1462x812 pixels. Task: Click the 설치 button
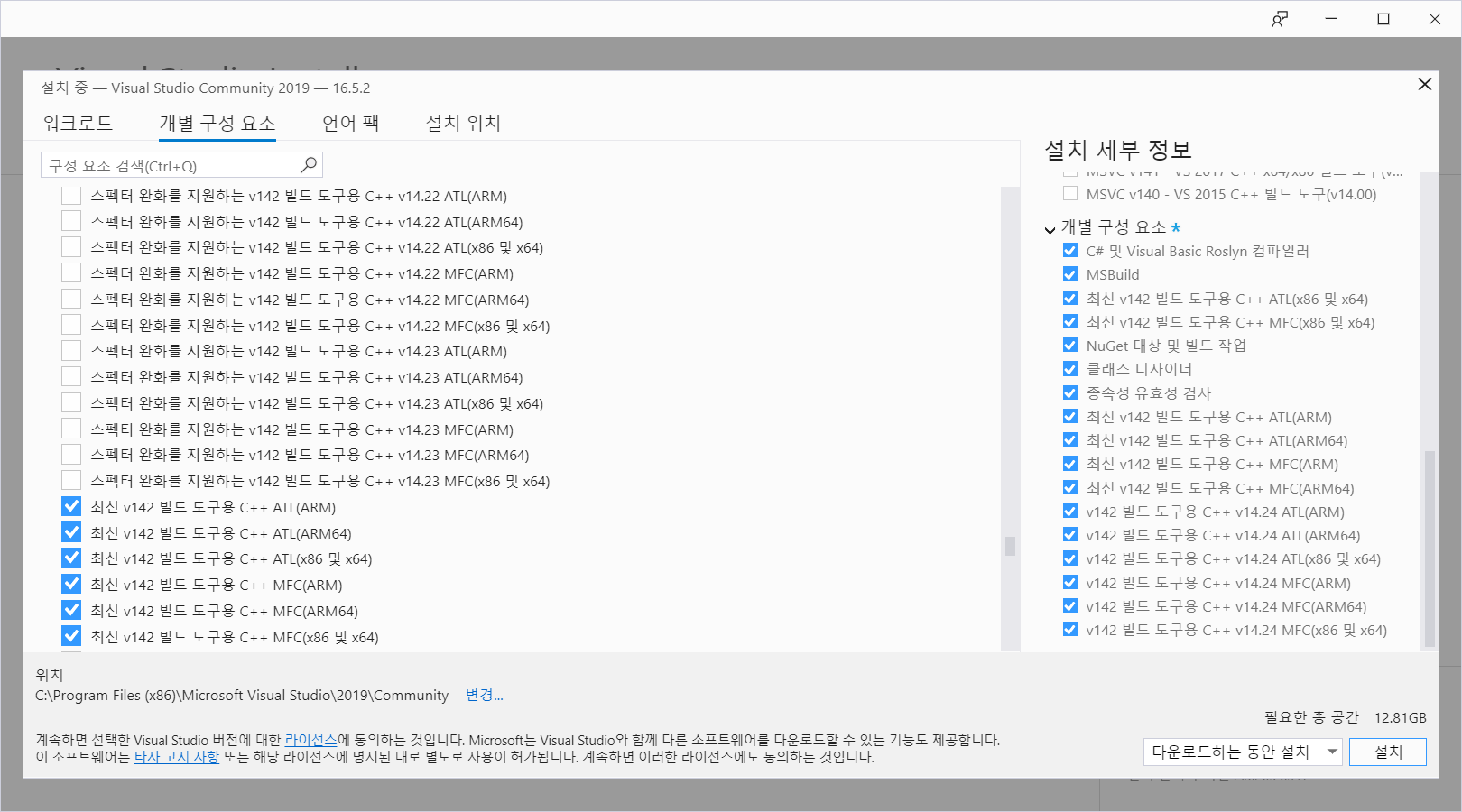point(1388,752)
